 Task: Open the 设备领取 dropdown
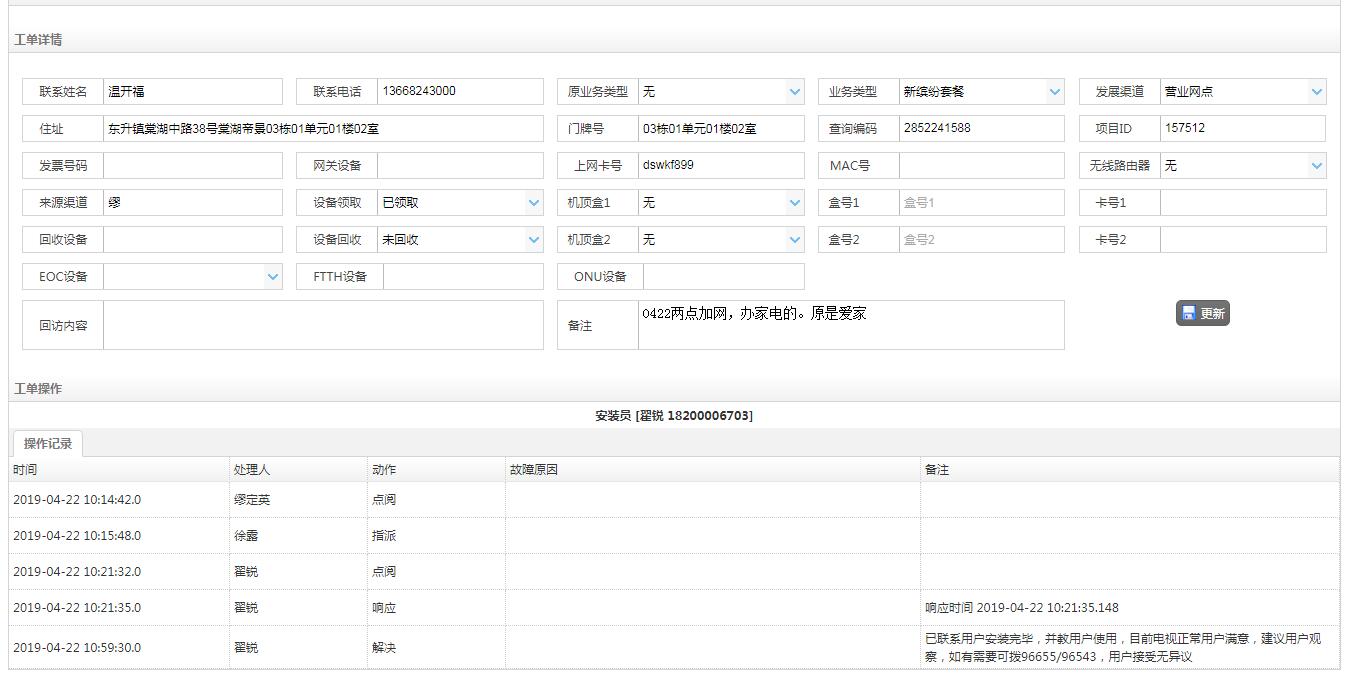[x=460, y=203]
